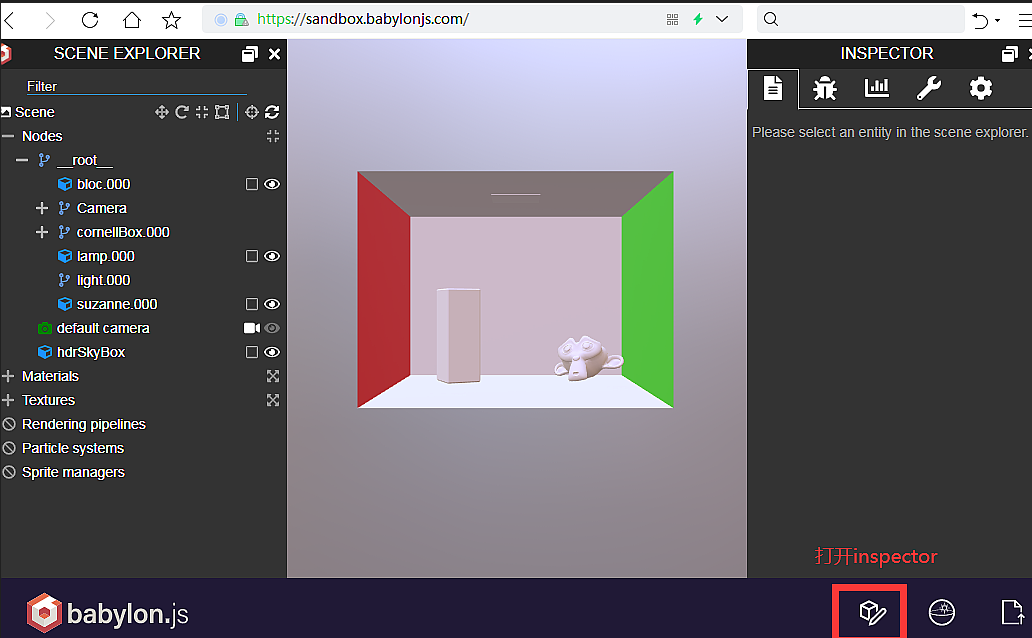
Task: Expand the Camera node in Scene Explorer
Action: [x=40, y=208]
